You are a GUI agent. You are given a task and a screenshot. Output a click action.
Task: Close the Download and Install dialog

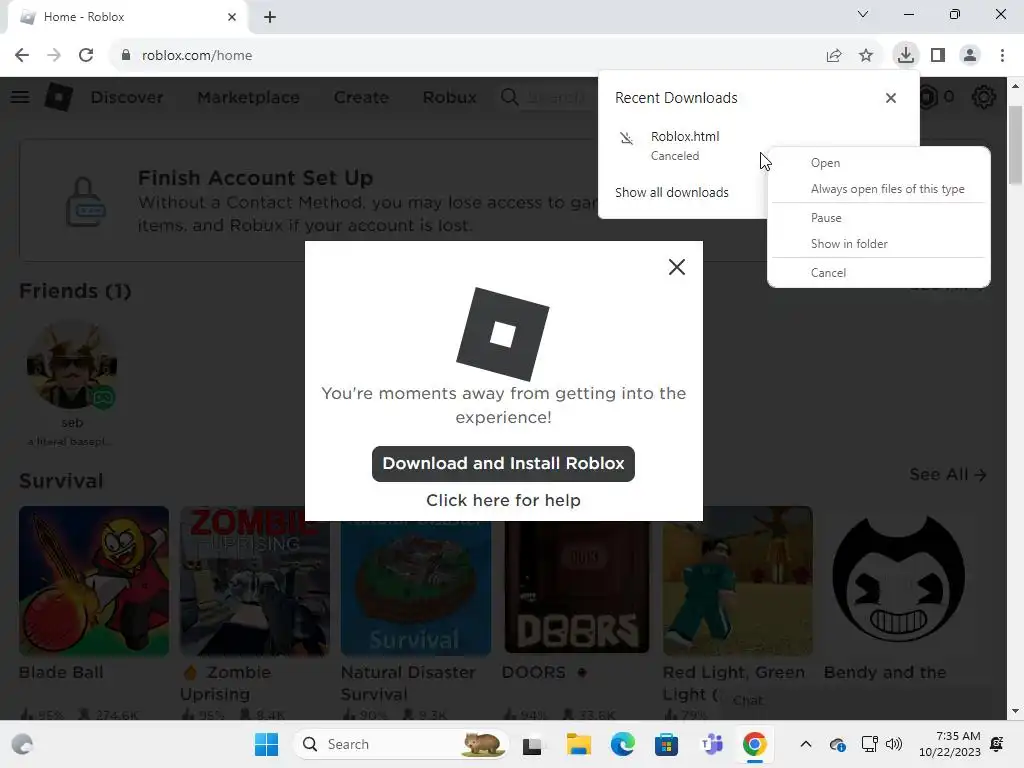tap(677, 266)
